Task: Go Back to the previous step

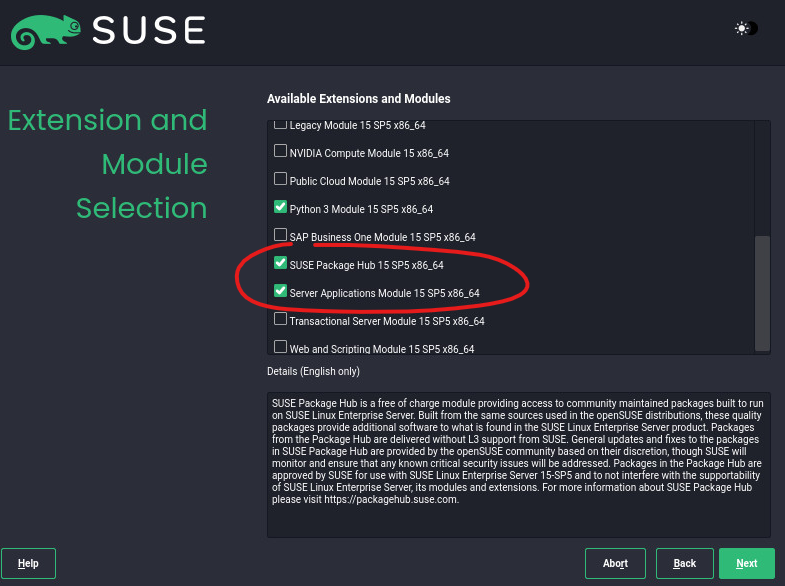Action: pyautogui.click(x=684, y=563)
